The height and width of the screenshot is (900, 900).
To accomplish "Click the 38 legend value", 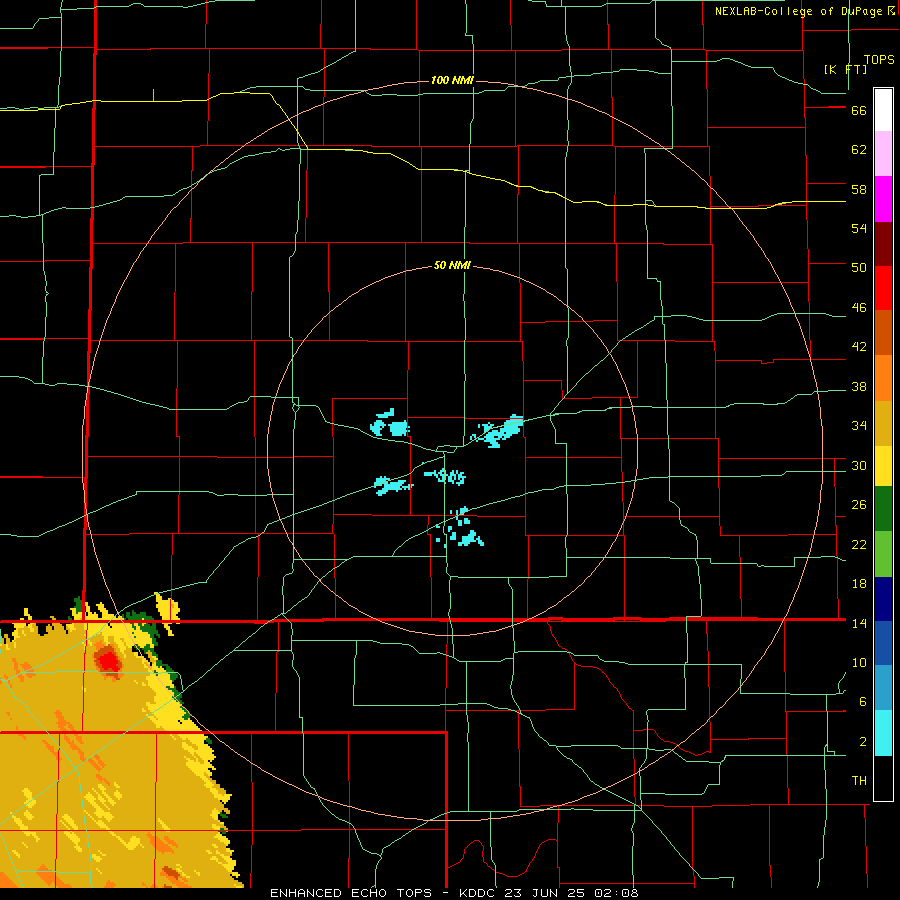I will click(859, 387).
